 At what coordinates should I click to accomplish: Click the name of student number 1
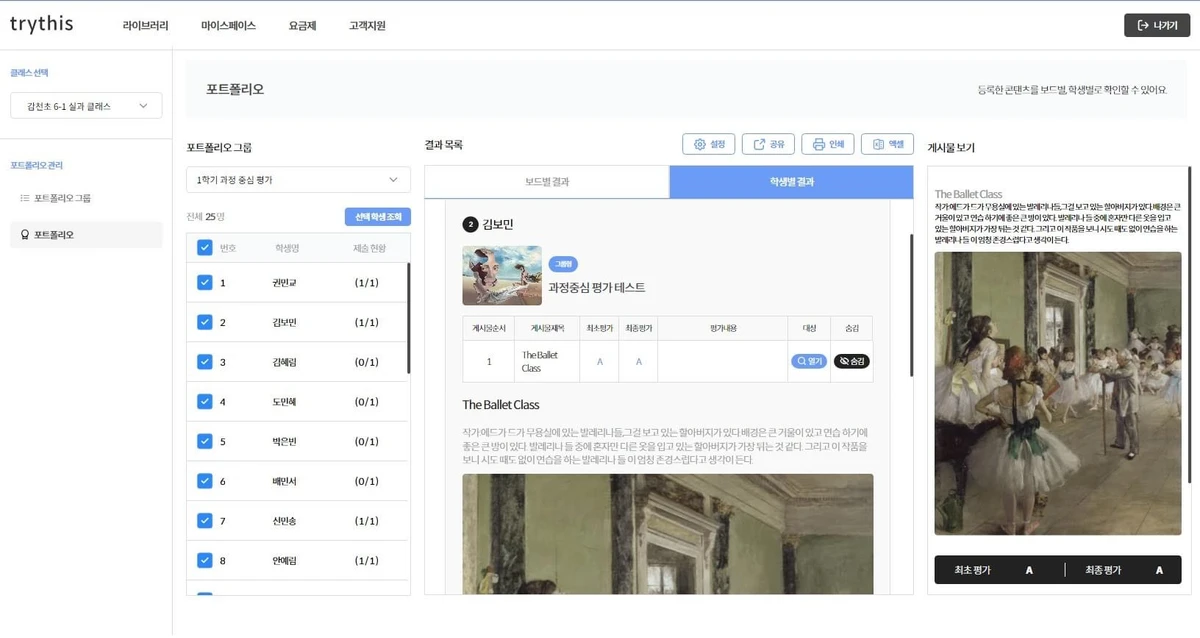tap(284, 283)
